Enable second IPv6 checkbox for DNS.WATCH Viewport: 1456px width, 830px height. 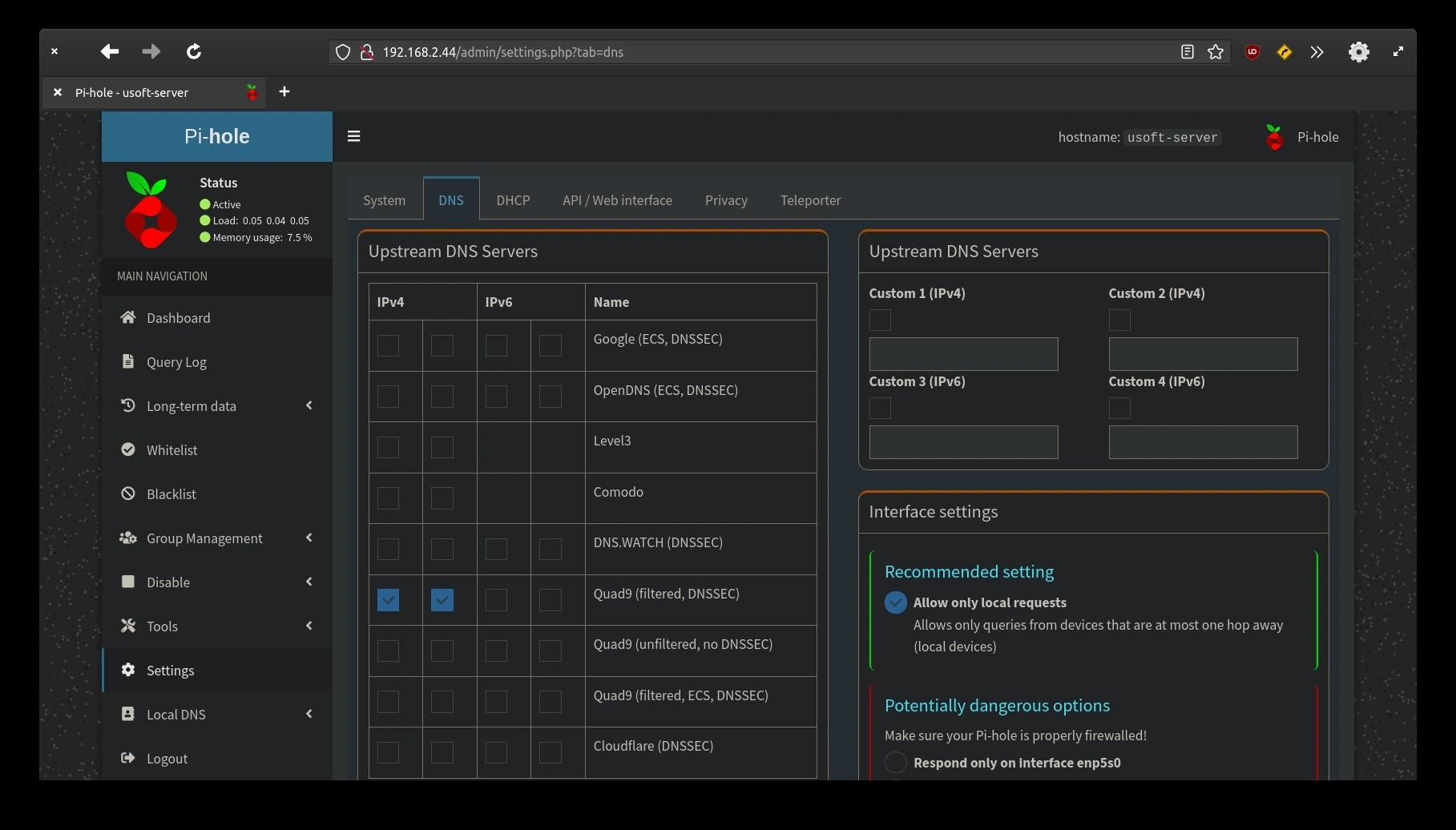(551, 549)
